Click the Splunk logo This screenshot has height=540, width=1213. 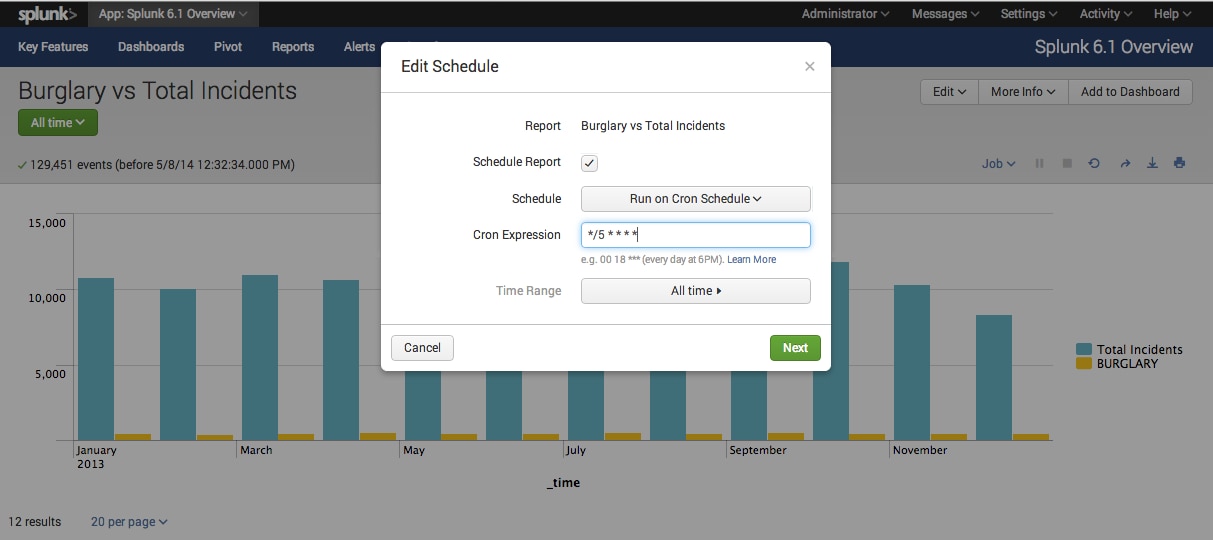coord(47,14)
